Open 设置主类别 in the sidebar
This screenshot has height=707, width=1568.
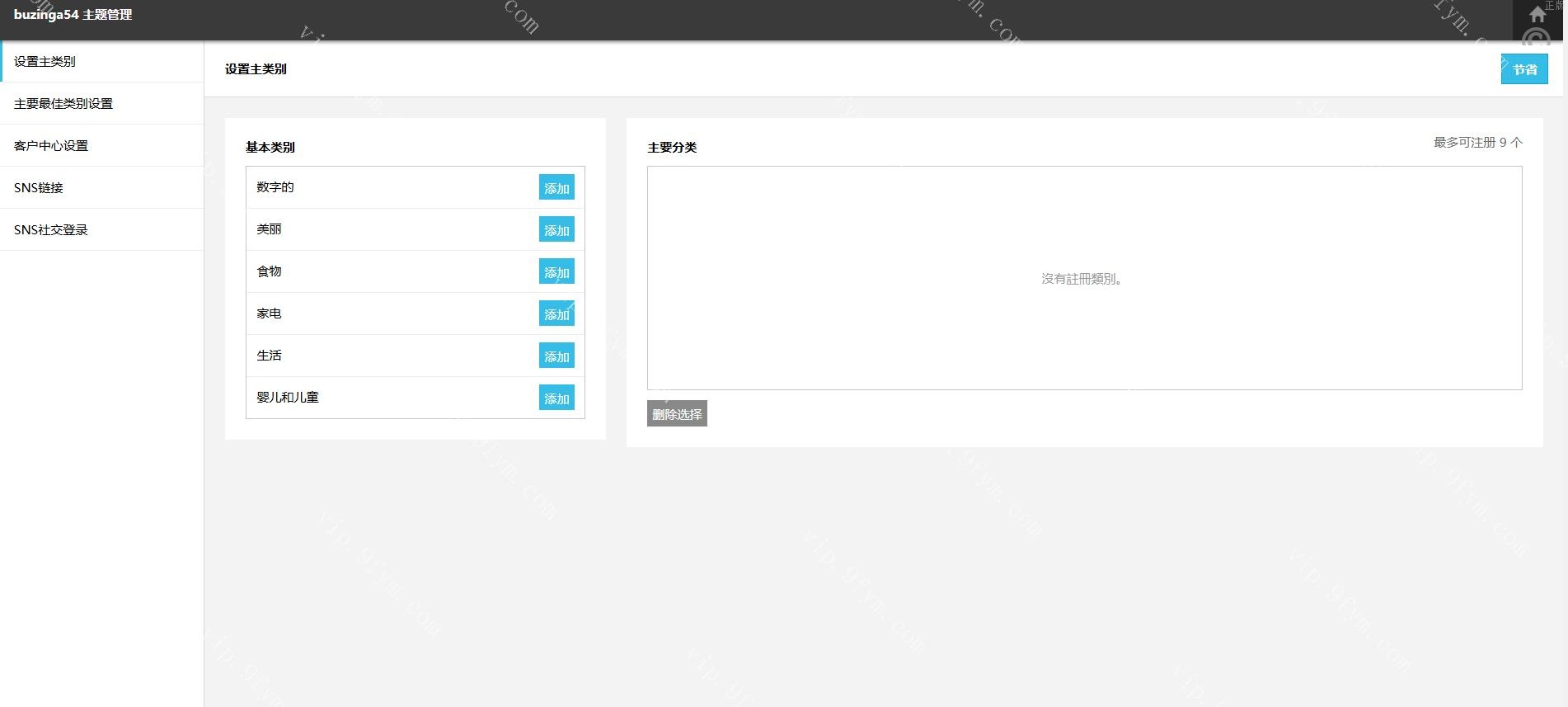pyautogui.click(x=45, y=62)
